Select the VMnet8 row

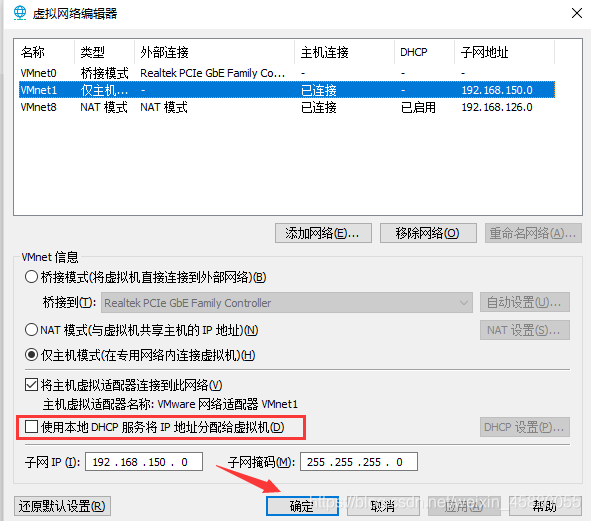pyautogui.click(x=286, y=107)
